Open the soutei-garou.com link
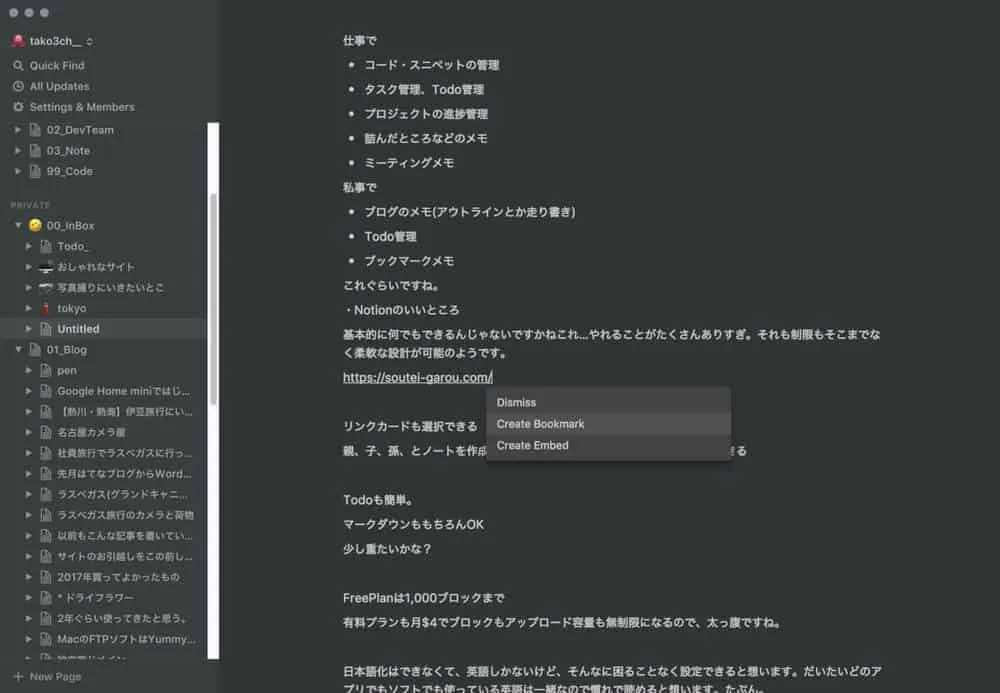 point(416,378)
